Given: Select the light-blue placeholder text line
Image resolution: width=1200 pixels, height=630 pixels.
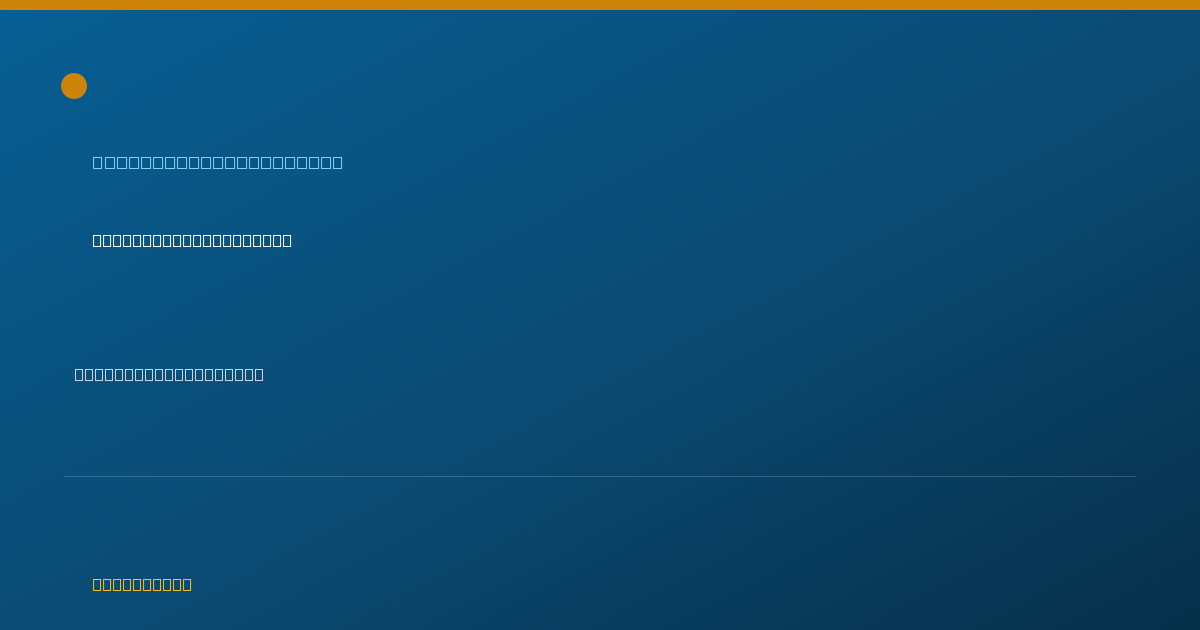Looking at the screenshot, I should 218,162.
